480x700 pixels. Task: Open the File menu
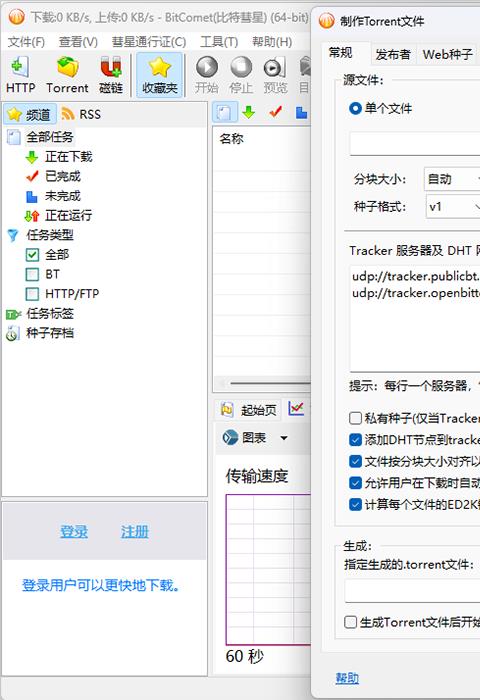tap(26, 42)
